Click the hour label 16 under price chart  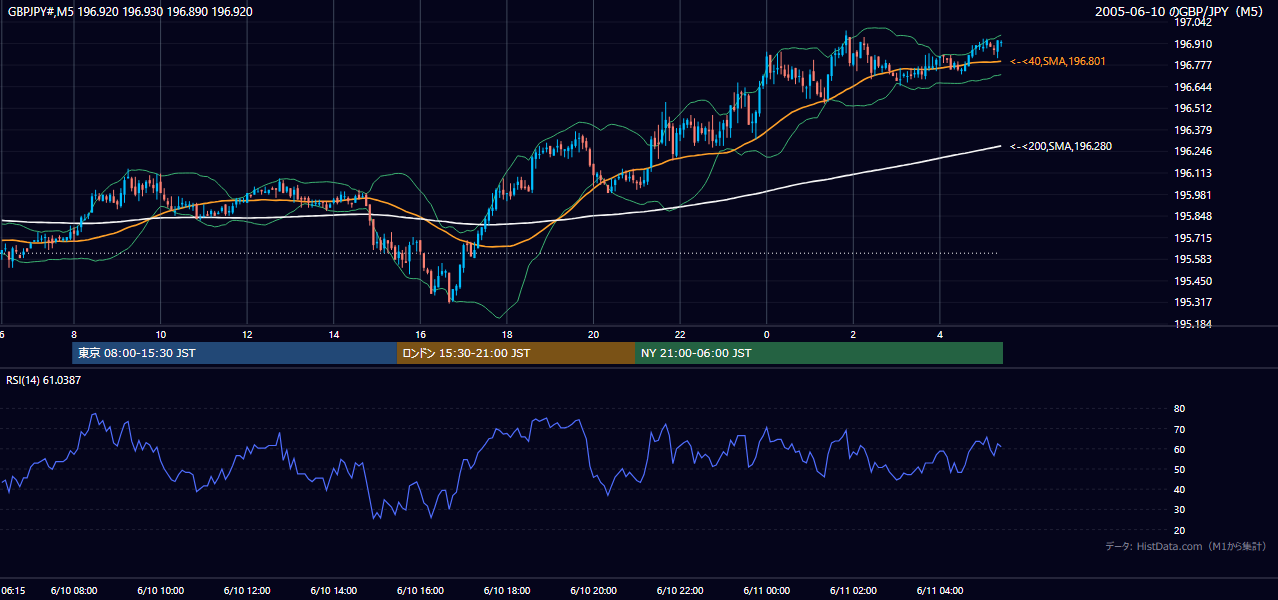point(420,334)
